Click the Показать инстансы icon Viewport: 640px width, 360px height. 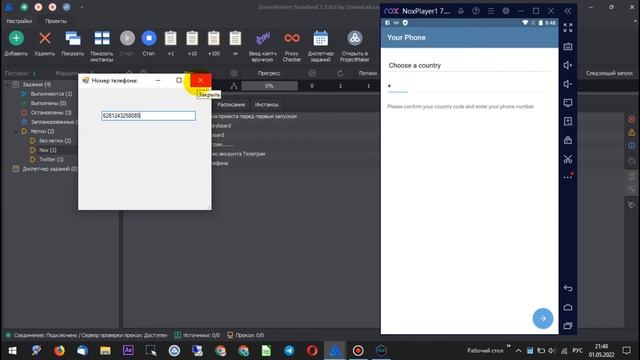pos(102,38)
